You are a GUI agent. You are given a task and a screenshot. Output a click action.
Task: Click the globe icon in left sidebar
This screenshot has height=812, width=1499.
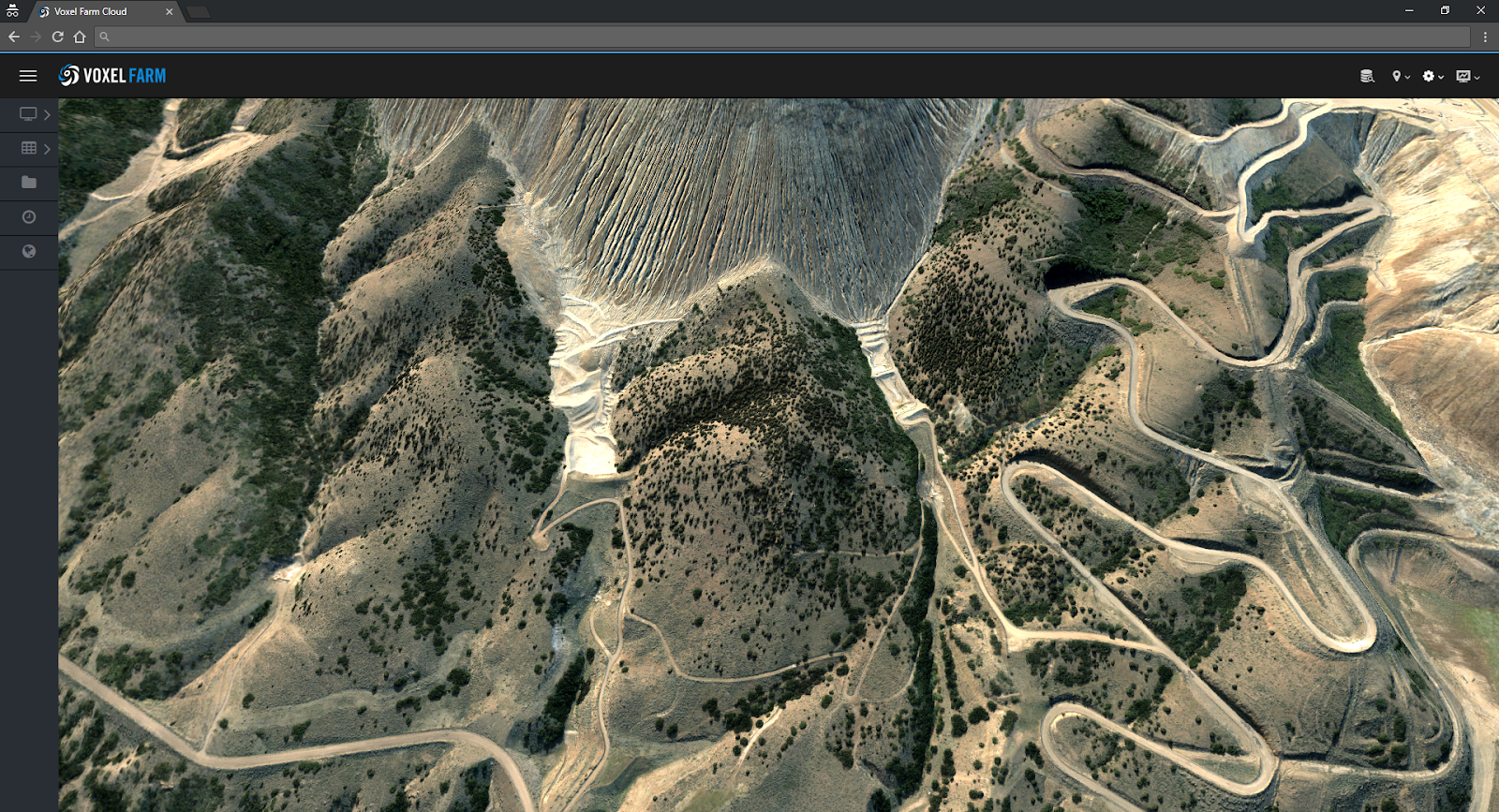point(29,251)
